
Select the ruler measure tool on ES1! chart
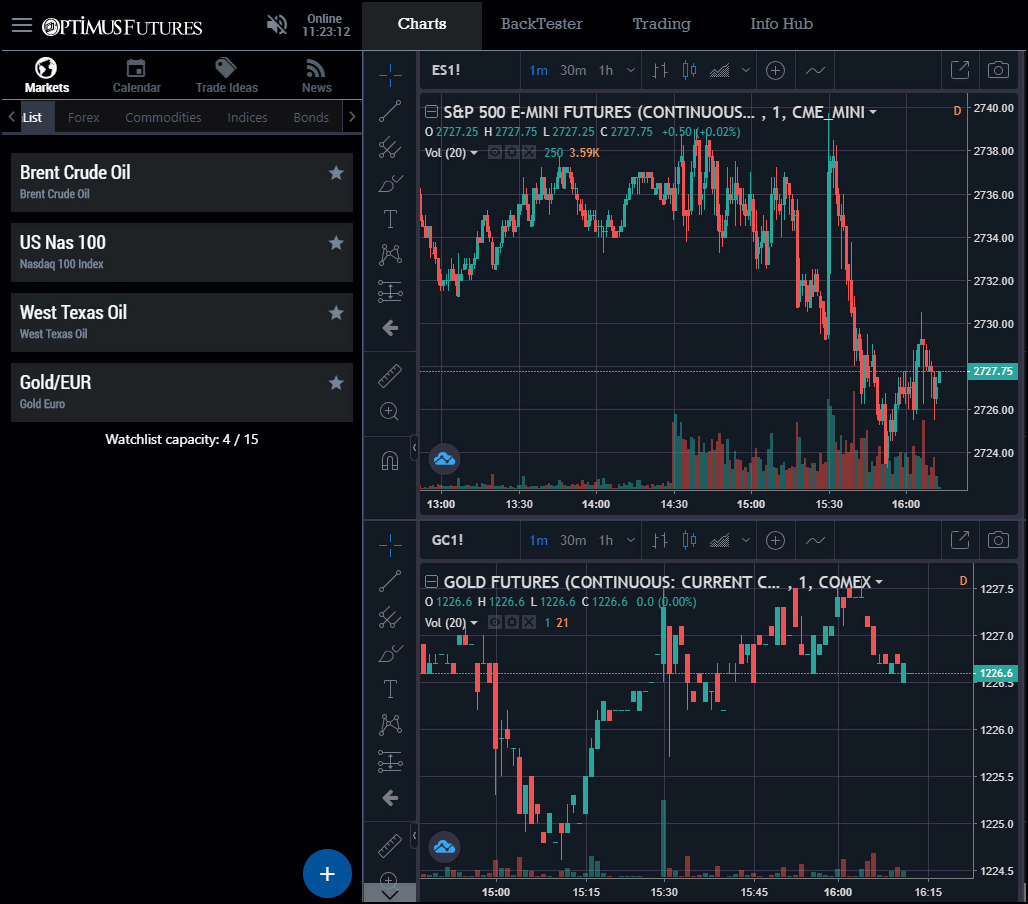(390, 376)
